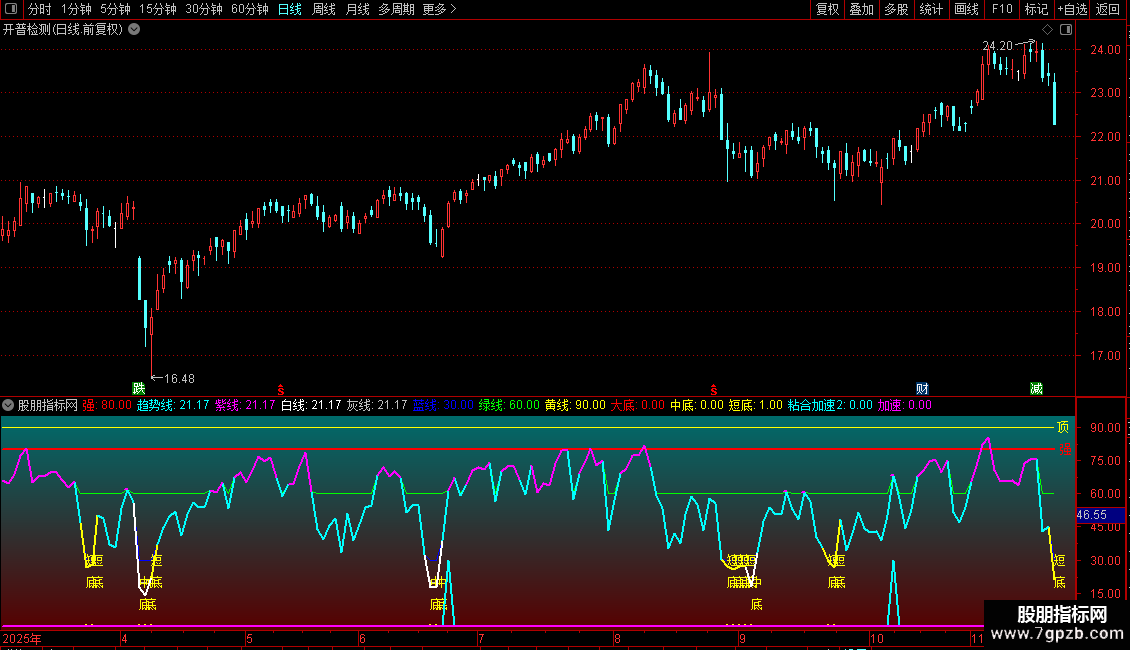Click the yellow 顶 line label
1130x650 pixels.
point(1062,427)
